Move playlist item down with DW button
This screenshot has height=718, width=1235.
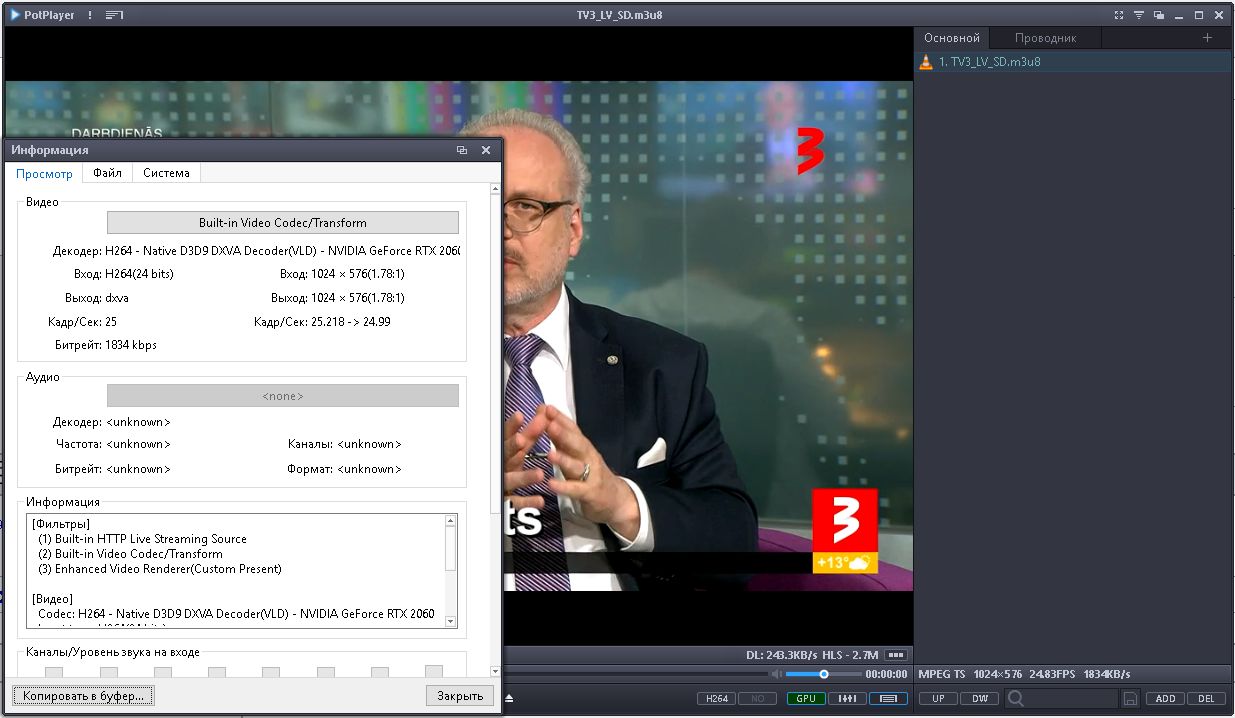click(979, 698)
